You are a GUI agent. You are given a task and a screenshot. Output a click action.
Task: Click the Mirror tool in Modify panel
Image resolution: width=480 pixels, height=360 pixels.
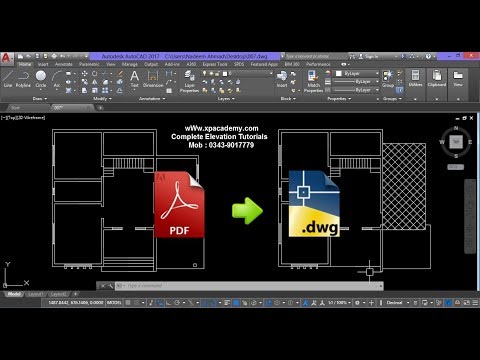(x=95, y=82)
